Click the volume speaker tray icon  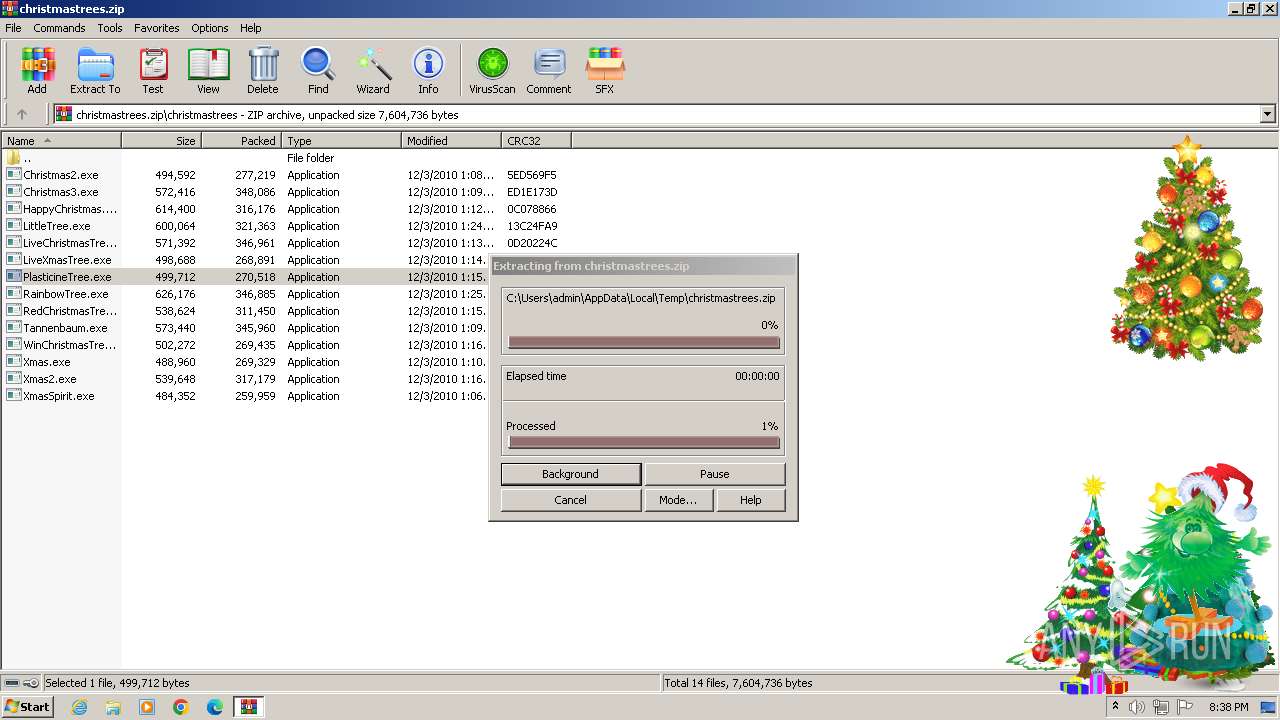tap(1137, 707)
